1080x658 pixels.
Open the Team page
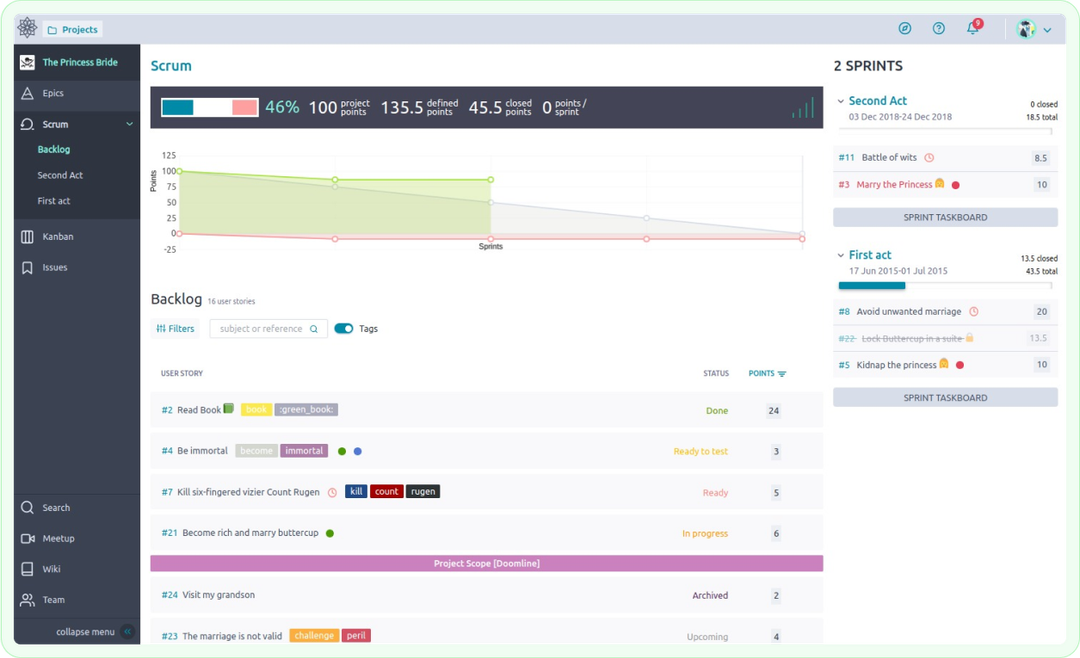point(55,599)
